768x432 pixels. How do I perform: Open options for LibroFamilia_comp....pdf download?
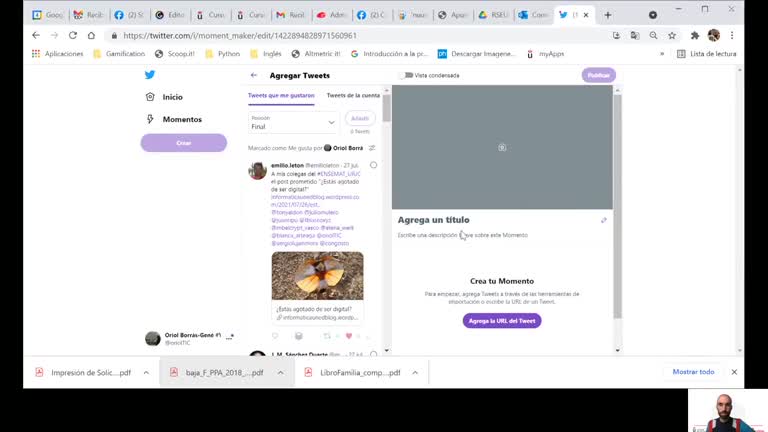click(x=415, y=373)
